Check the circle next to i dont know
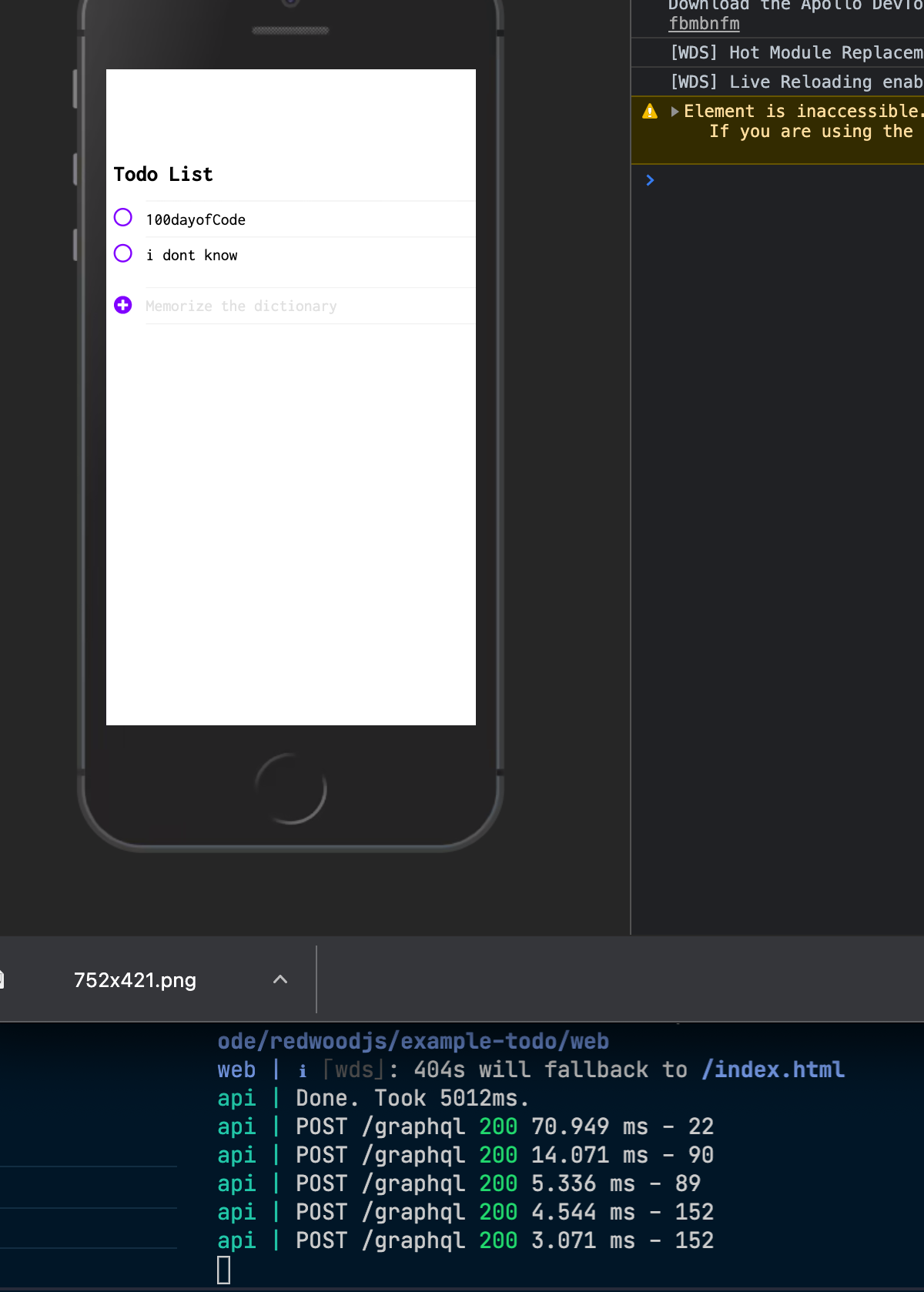924x1292 pixels. coord(123,253)
